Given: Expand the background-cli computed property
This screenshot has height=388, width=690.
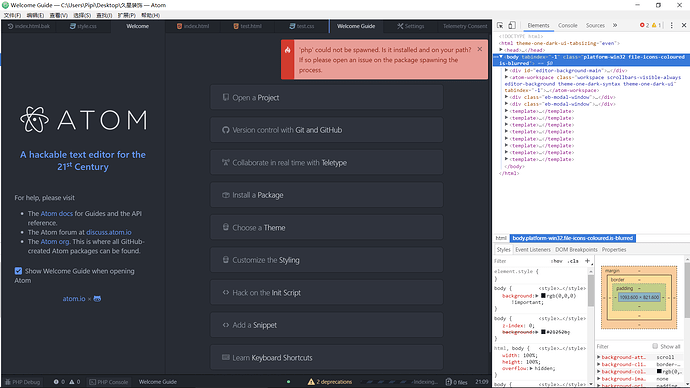Looking at the screenshot, I should pyautogui.click(x=599, y=364).
